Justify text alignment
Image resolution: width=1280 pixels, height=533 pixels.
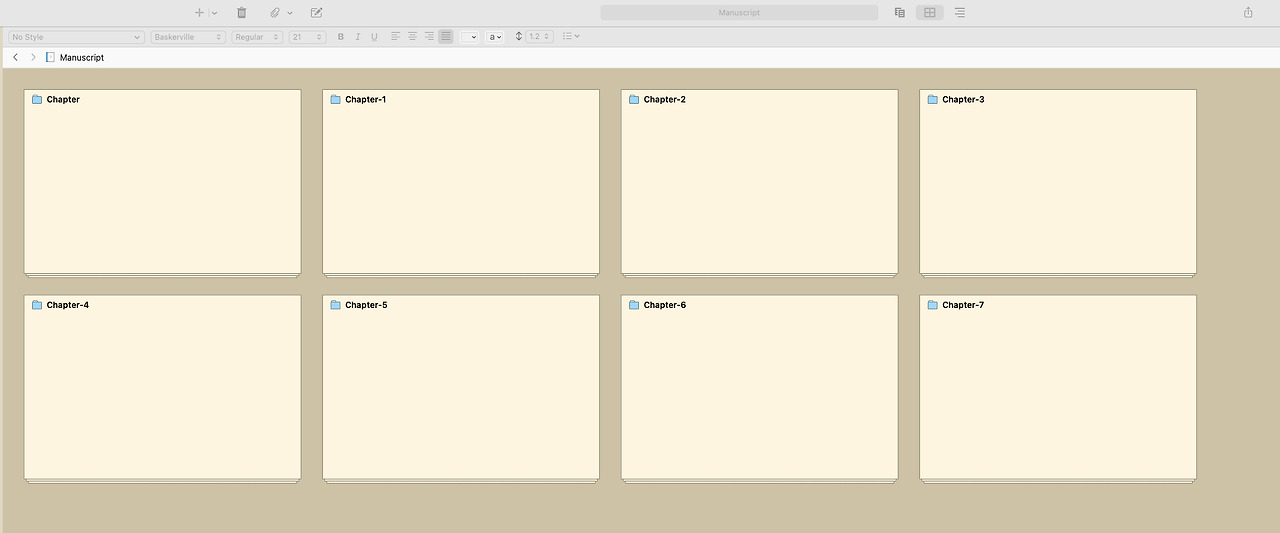pyautogui.click(x=446, y=36)
